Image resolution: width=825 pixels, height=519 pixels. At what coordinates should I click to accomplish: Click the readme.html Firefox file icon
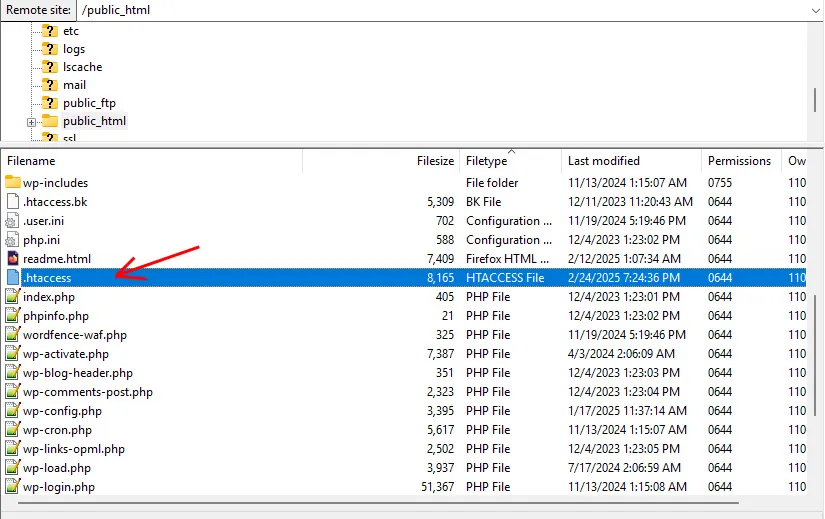(13, 259)
